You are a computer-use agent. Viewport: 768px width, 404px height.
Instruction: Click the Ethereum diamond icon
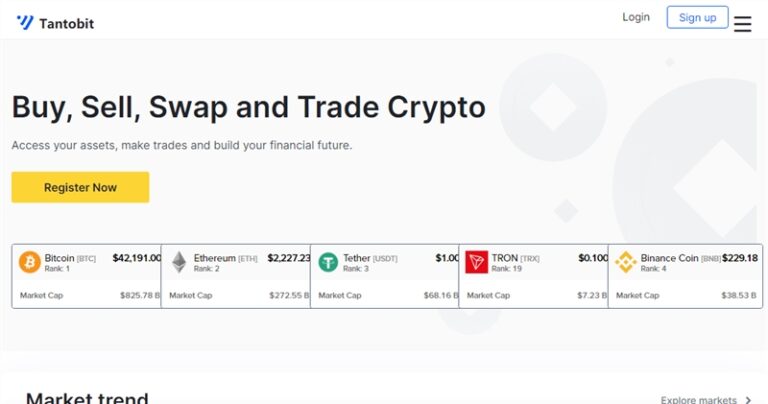pyautogui.click(x=178, y=262)
